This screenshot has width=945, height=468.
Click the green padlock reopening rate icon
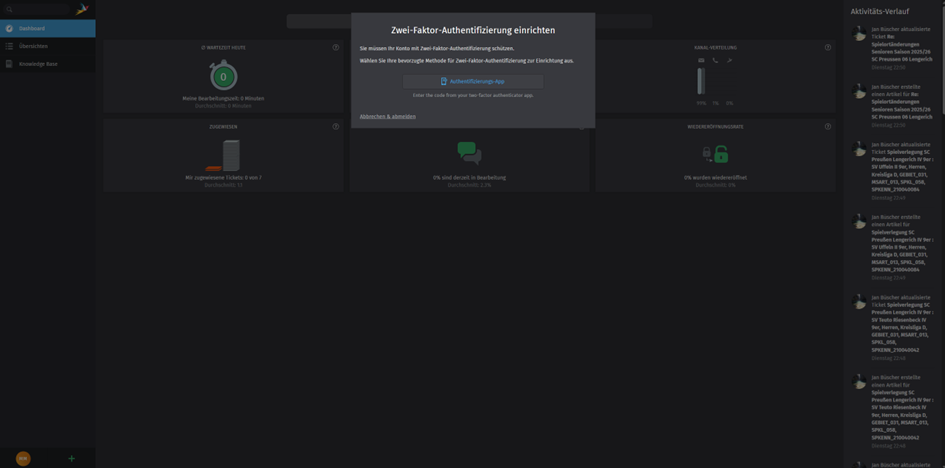(715, 154)
